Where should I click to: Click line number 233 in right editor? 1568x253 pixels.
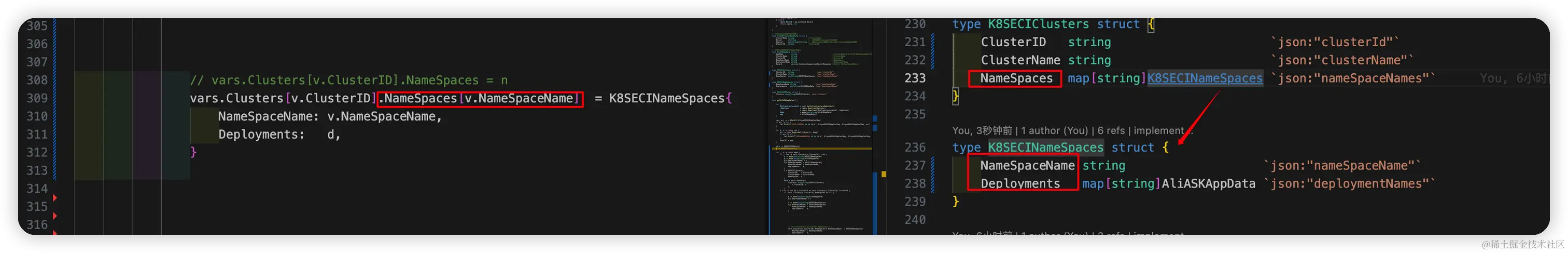(x=915, y=78)
